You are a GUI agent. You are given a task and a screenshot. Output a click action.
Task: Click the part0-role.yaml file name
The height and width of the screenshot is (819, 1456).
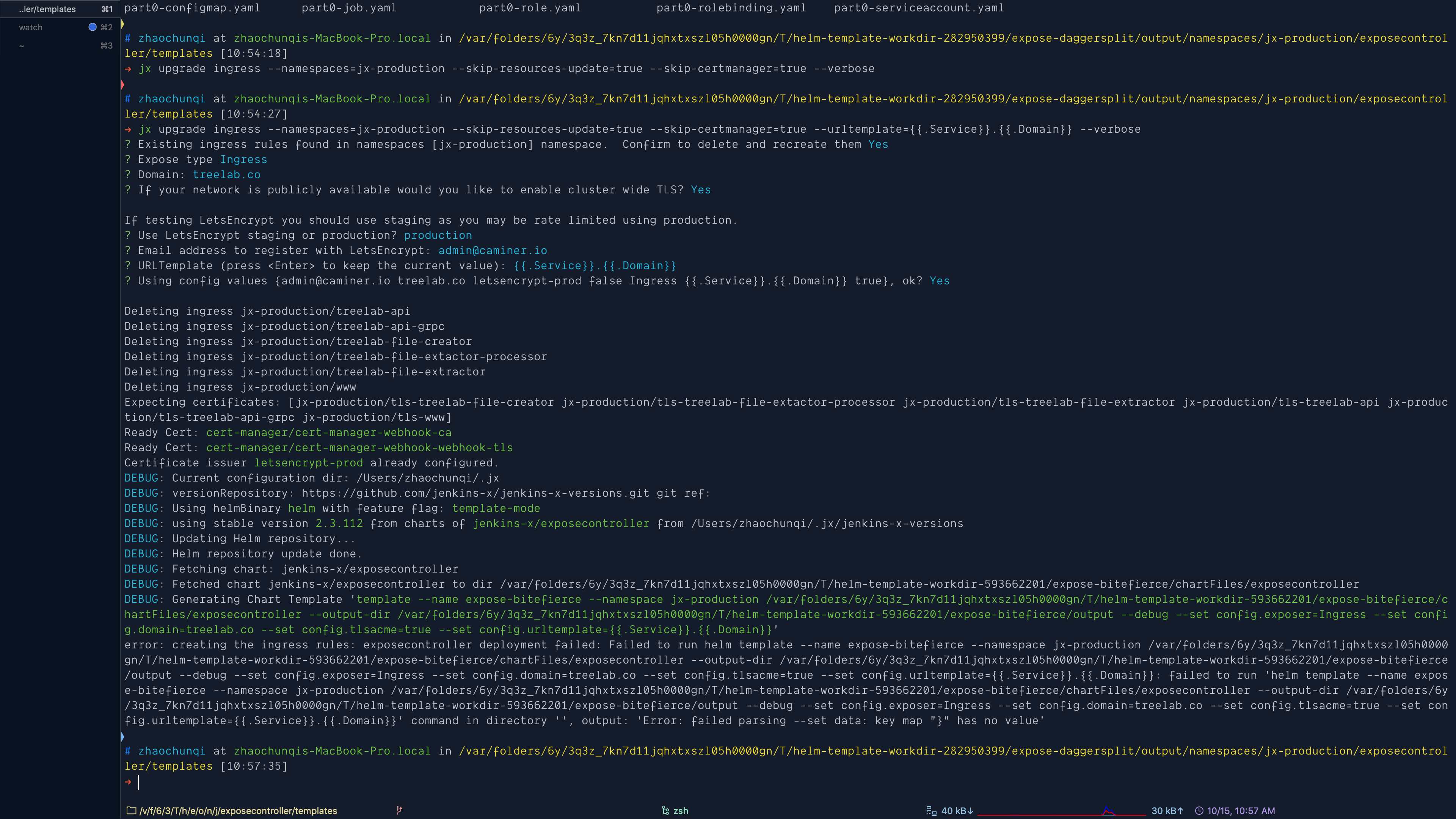(530, 8)
